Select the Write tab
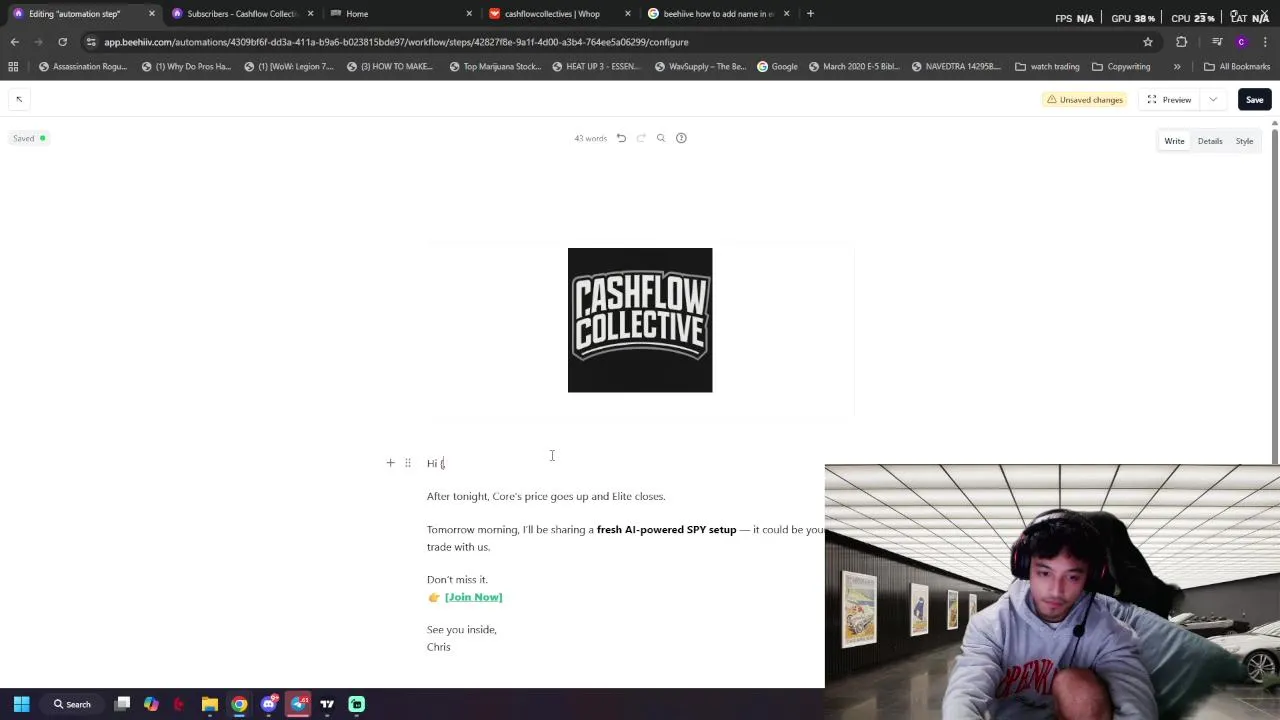 [x=1174, y=141]
